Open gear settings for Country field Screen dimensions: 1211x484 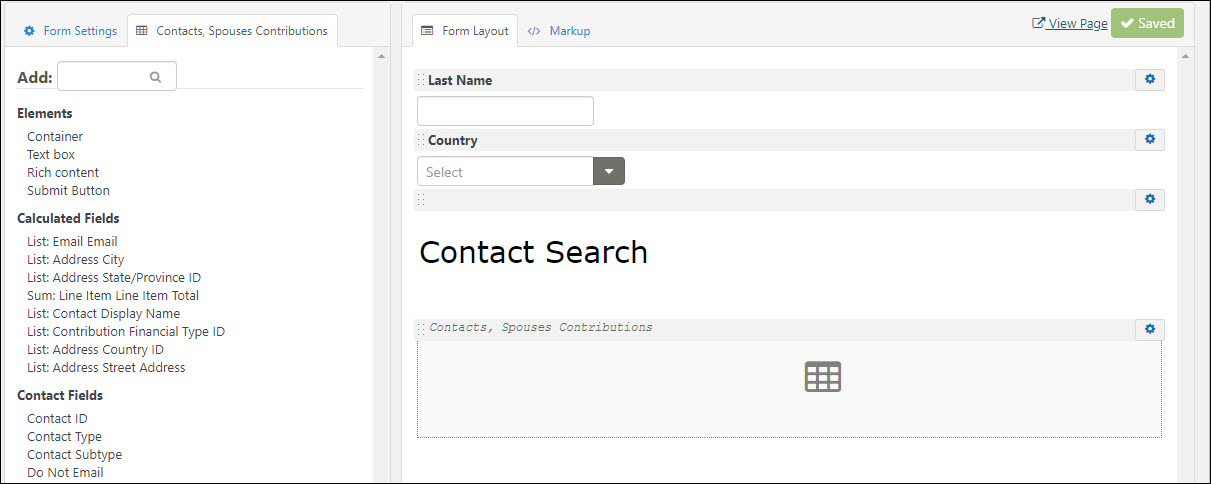pyautogui.click(x=1149, y=140)
